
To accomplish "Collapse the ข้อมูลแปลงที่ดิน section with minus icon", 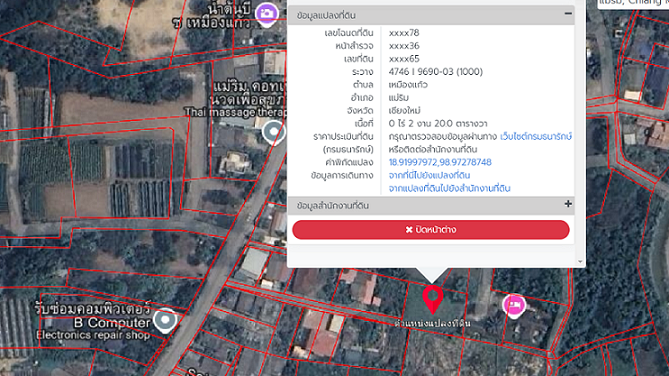I will (x=568, y=14).
